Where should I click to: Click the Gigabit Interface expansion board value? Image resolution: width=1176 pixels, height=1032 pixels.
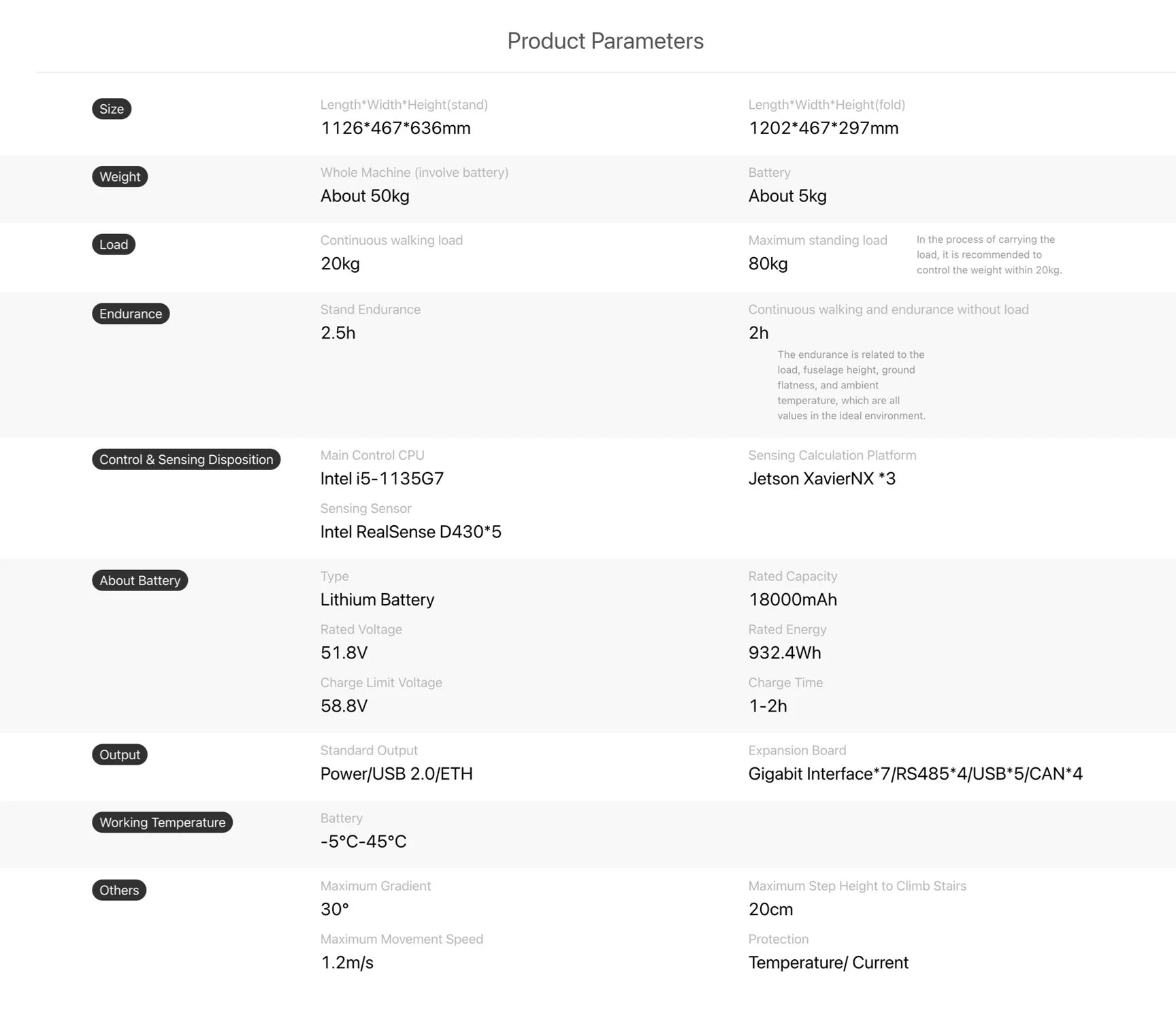pos(915,774)
